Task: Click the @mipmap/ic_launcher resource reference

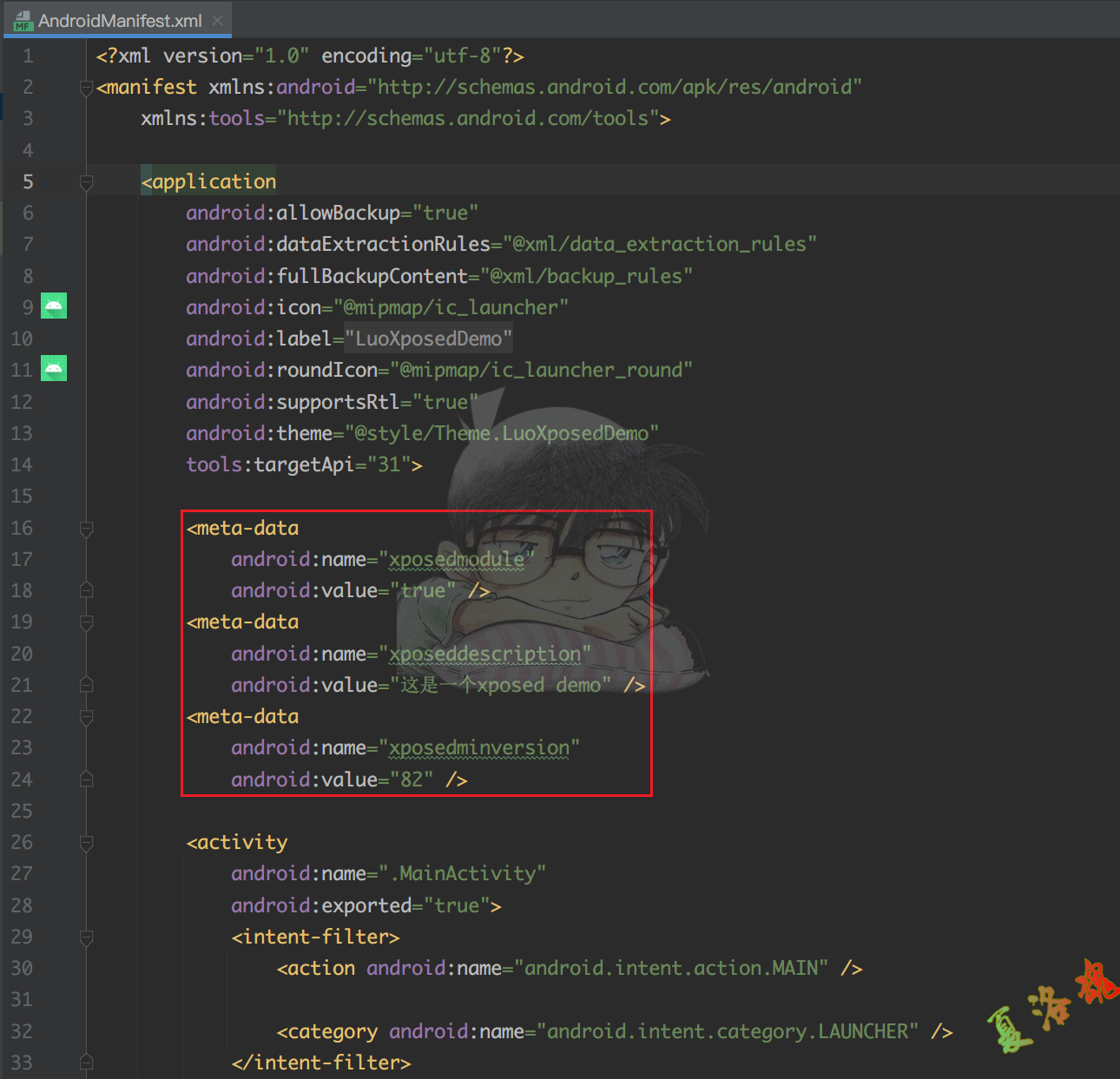Action: tap(451, 307)
